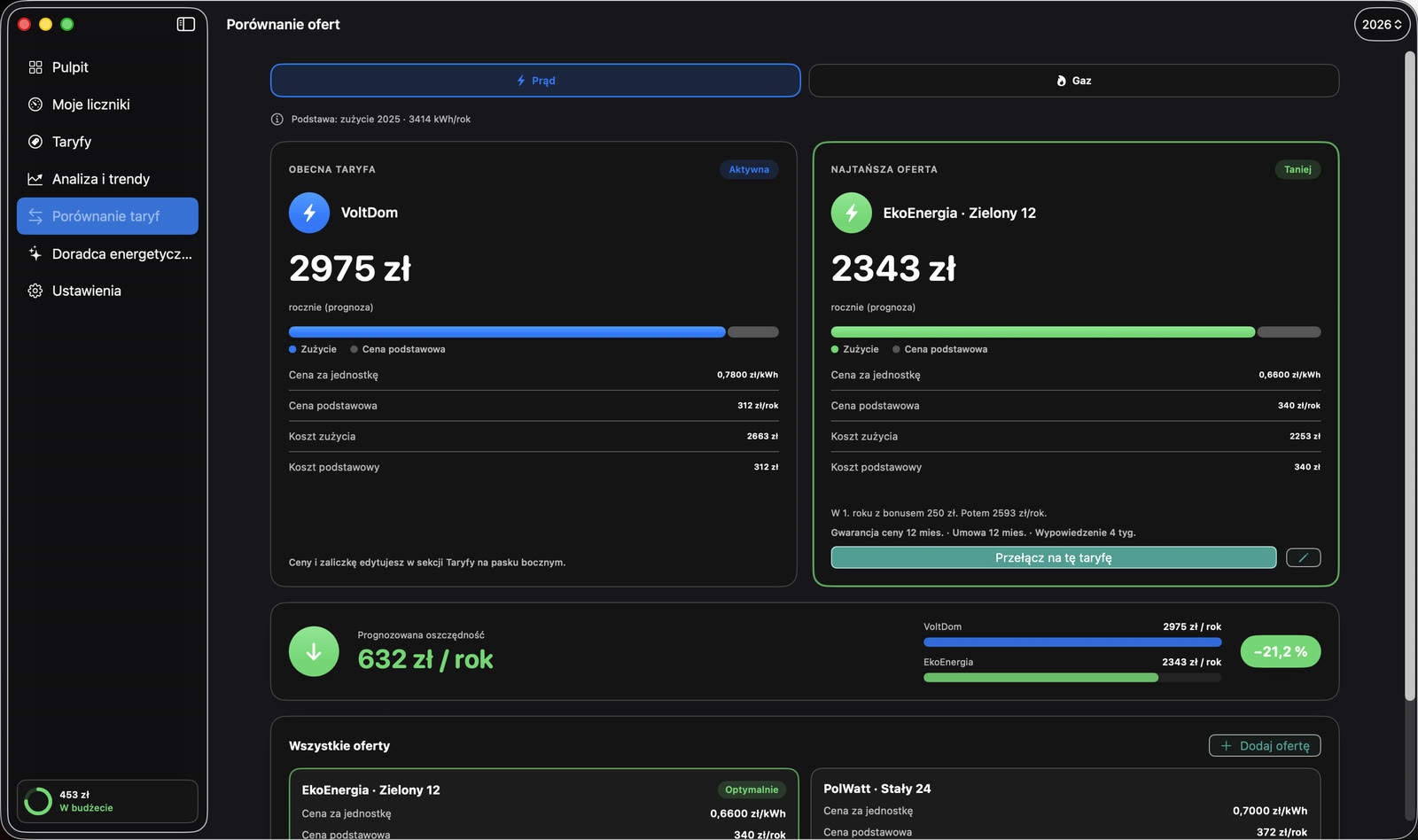Click the 0,7800 zł/kWh unit price
1418x840 pixels.
pyautogui.click(x=747, y=375)
